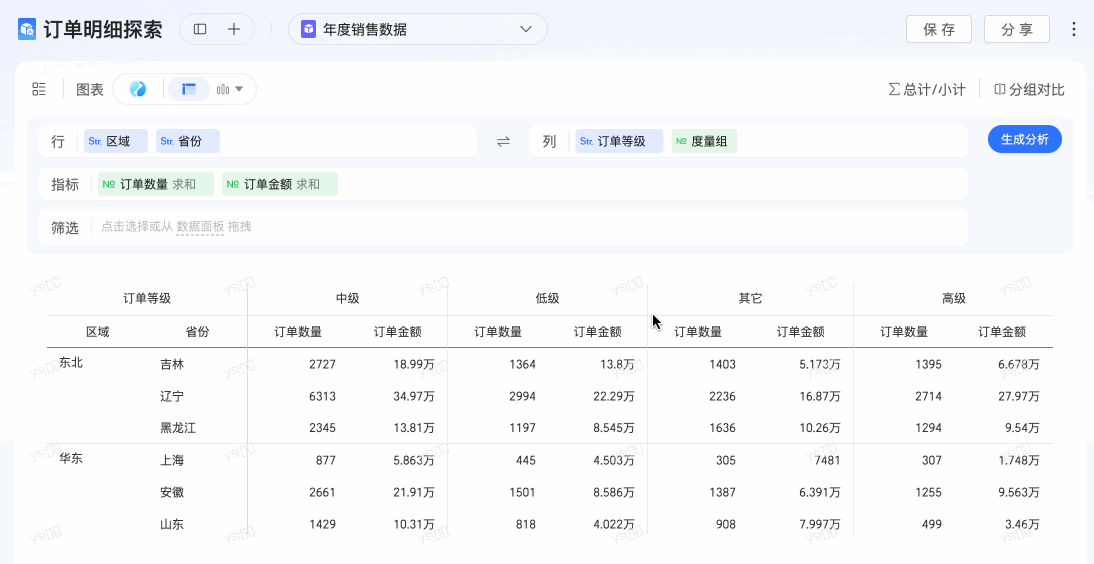This screenshot has width=1094, height=564.
Task: Click the 高级 column header
Action: click(x=954, y=299)
